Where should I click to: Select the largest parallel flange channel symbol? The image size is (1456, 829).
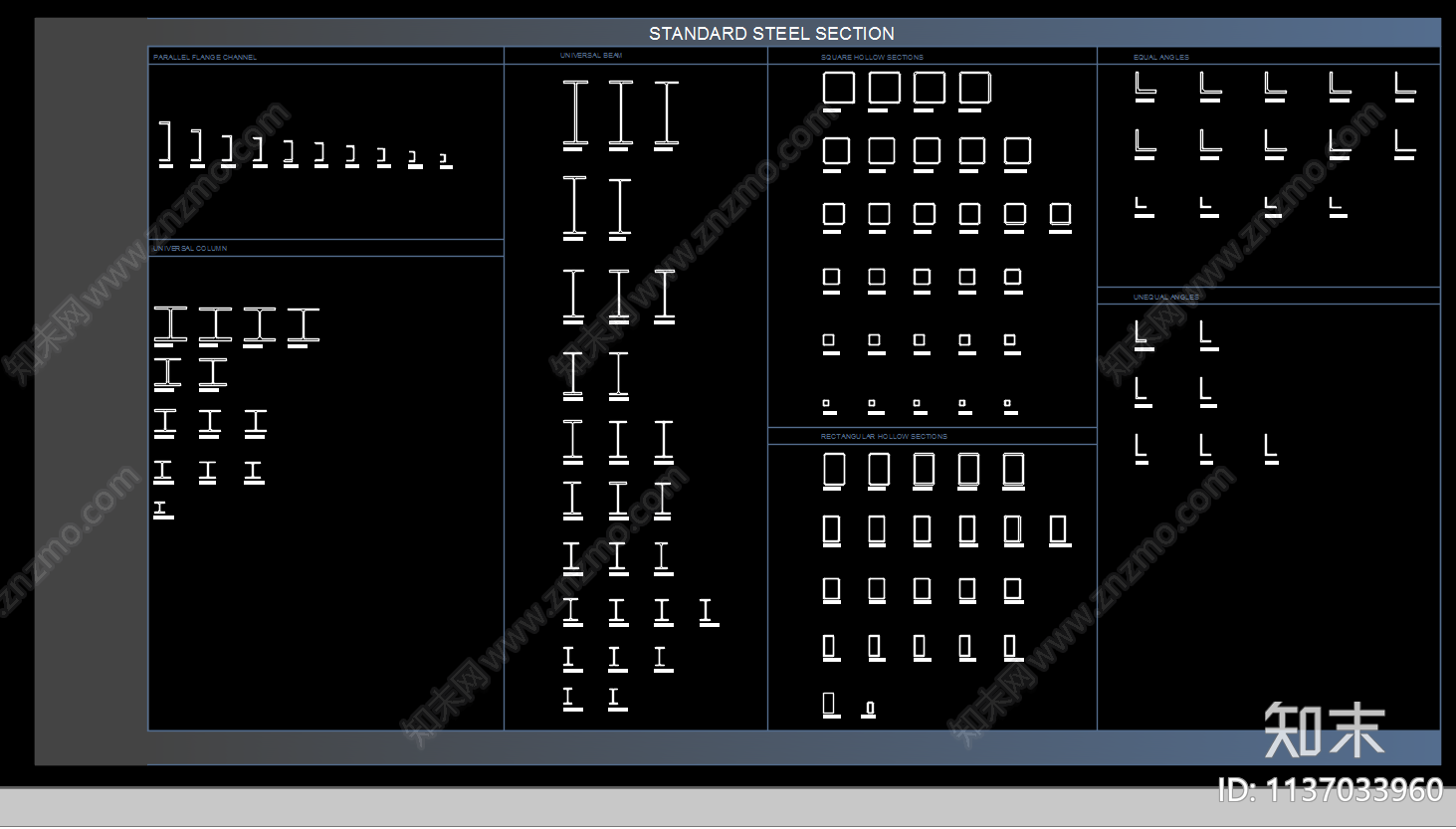point(166,142)
